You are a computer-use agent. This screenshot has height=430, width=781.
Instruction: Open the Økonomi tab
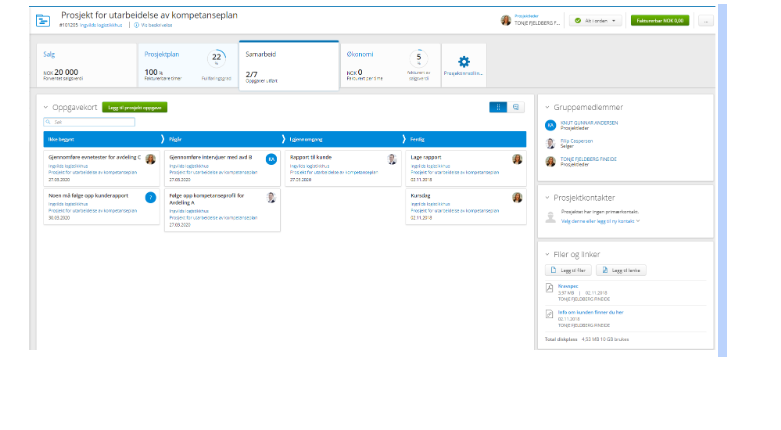(x=390, y=65)
